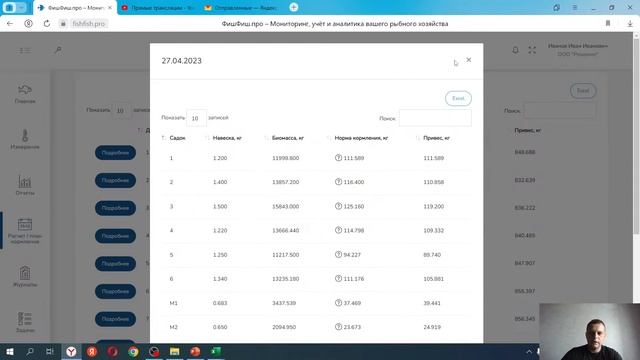Select gain value 24.919 in row M2
This screenshot has width=640, height=360.
432,327
